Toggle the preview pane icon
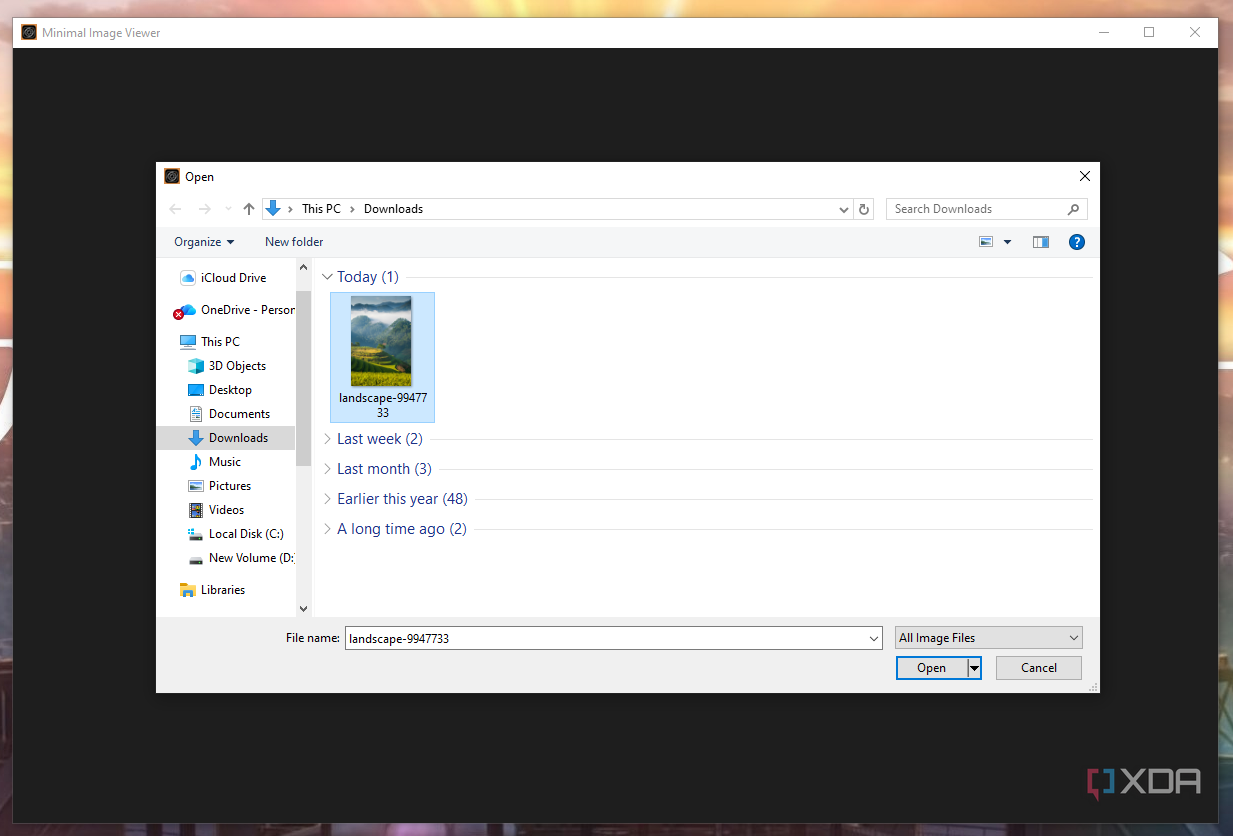 (1040, 242)
